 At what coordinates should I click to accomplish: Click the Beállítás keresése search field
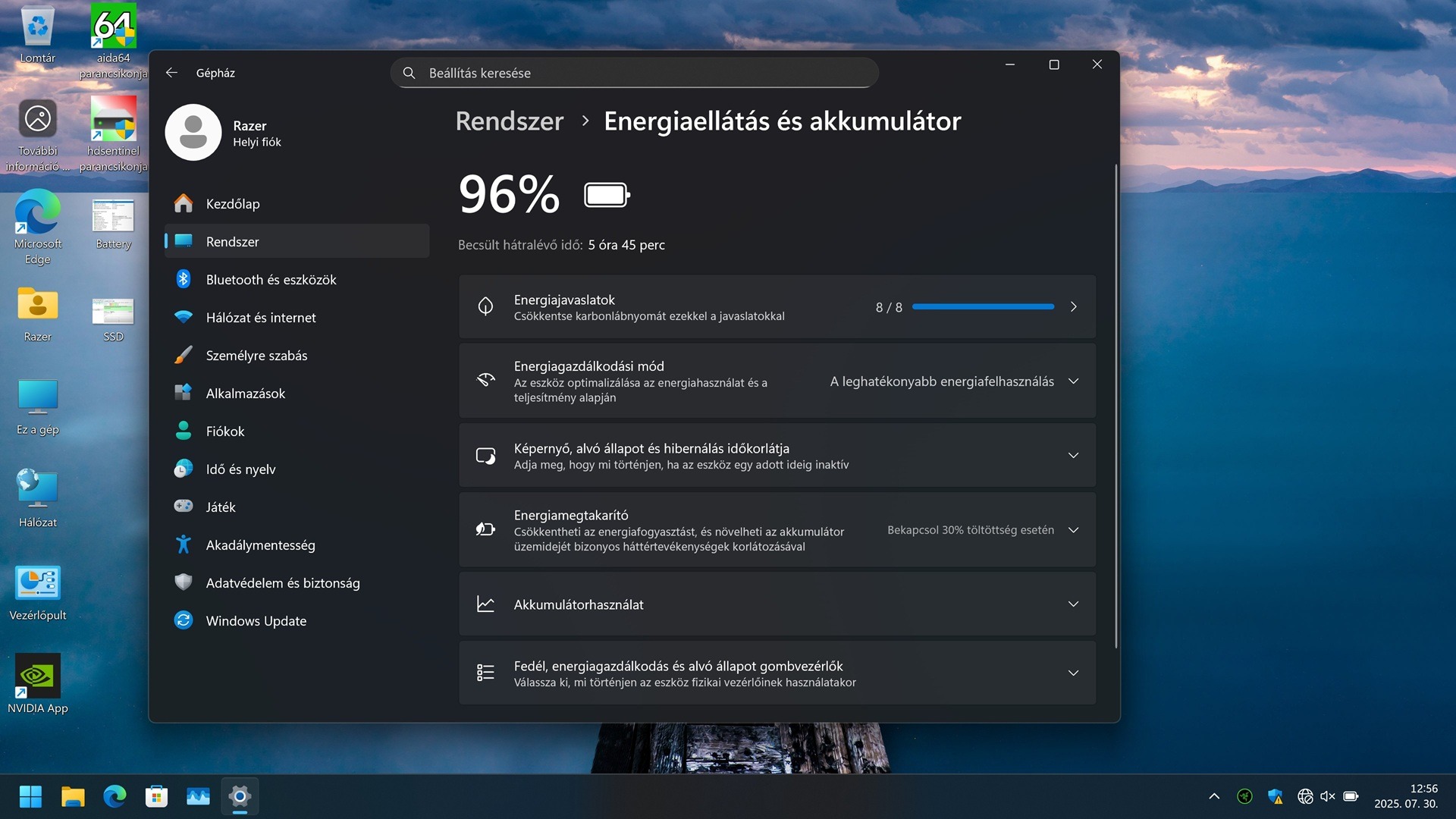coord(634,73)
